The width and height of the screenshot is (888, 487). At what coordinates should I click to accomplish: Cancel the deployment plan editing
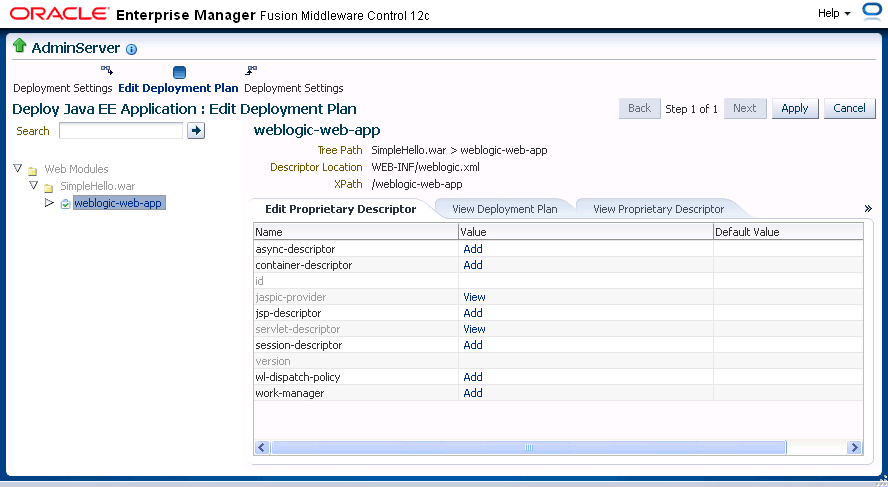point(849,108)
